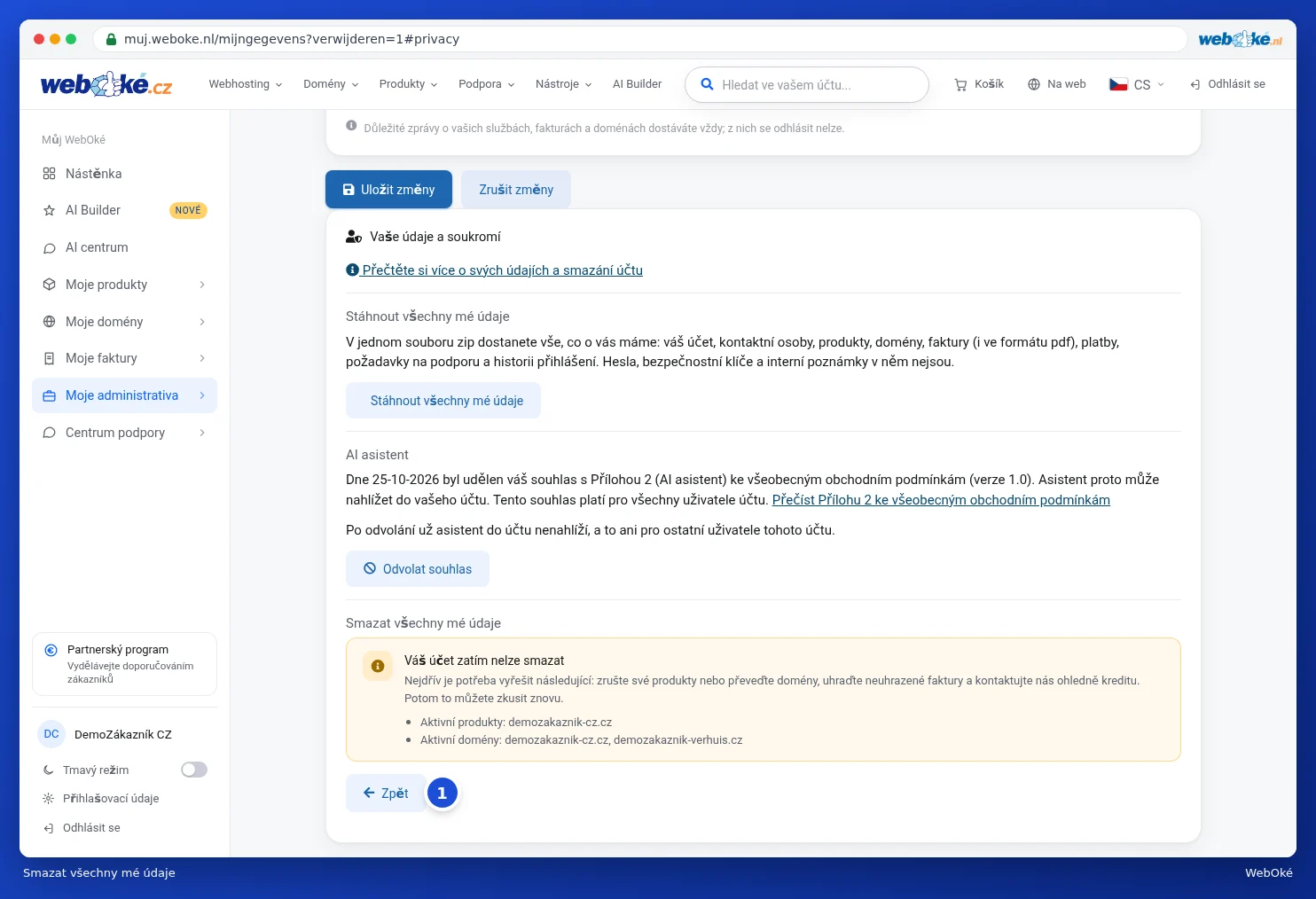Click the Moje administrativa briefcase icon

coord(49,396)
